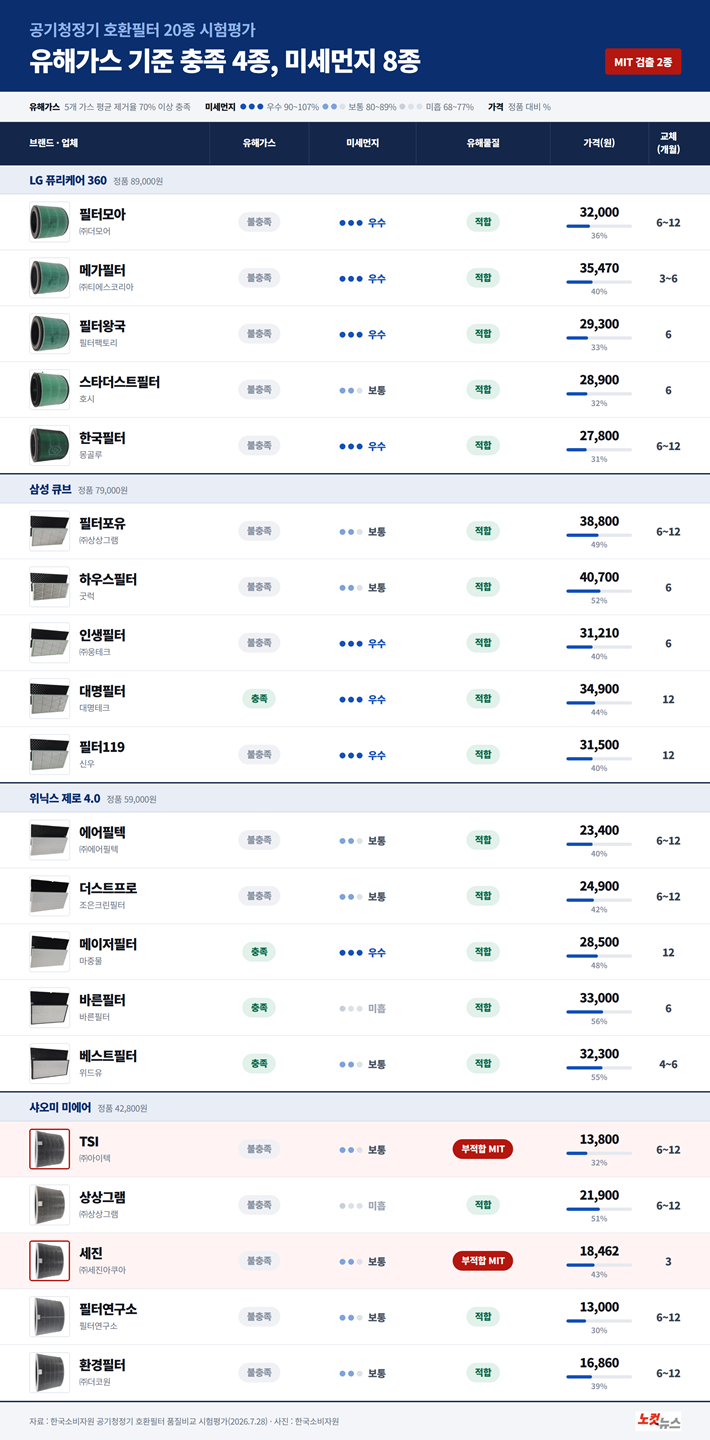Click the 필터모아 filter product image
This screenshot has height=1440, width=710.
point(50,222)
